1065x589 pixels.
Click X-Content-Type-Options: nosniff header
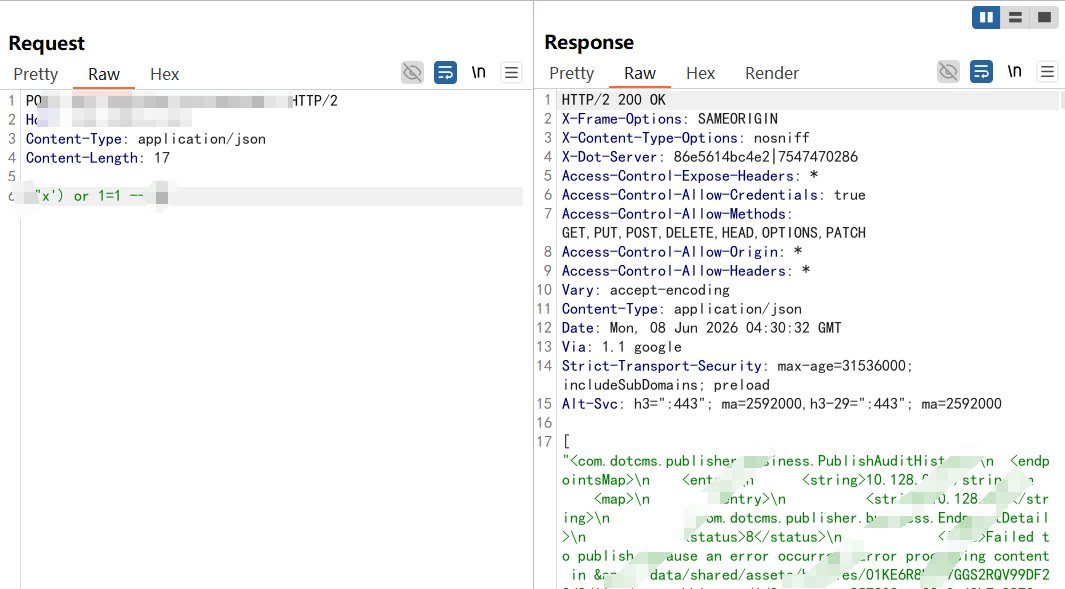point(685,138)
